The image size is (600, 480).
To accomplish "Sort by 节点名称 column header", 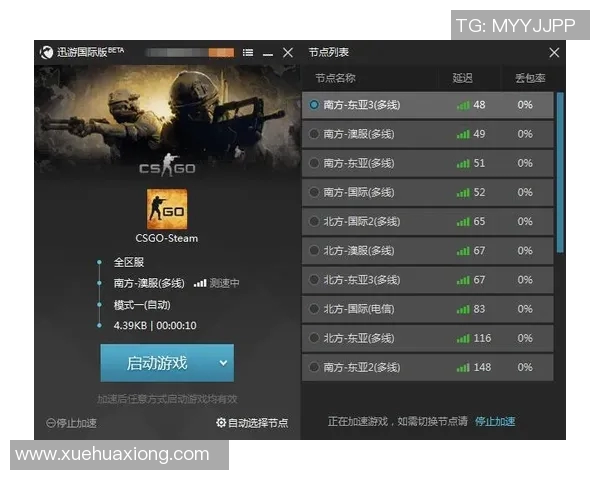I will pos(335,78).
